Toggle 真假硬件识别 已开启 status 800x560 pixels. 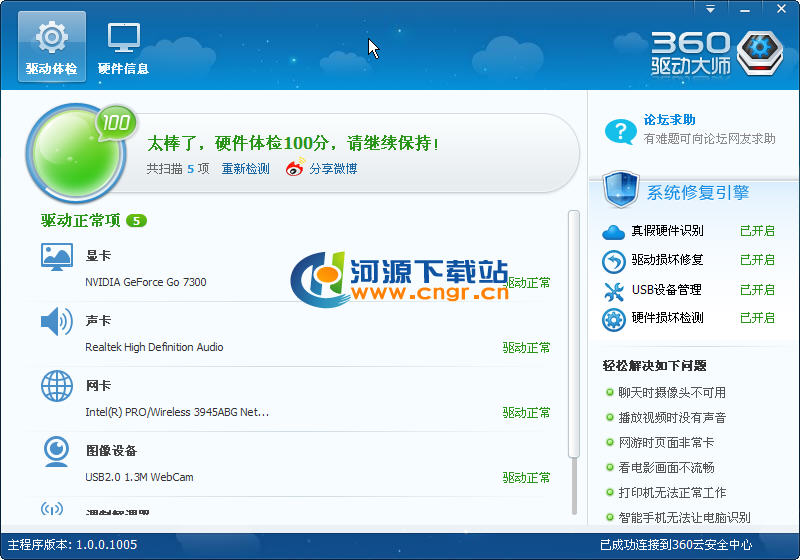(x=757, y=231)
